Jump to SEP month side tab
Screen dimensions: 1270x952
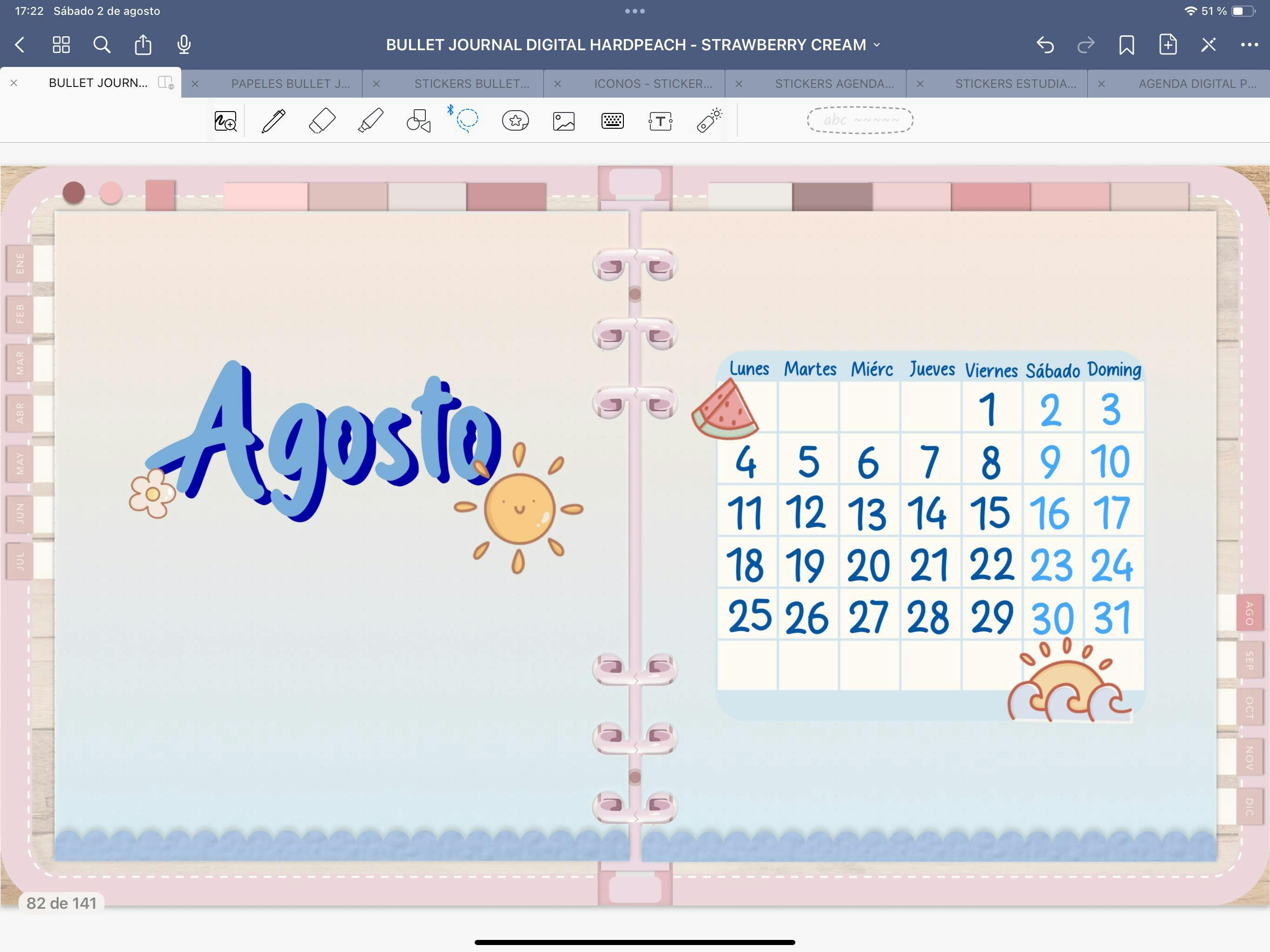tap(1249, 661)
